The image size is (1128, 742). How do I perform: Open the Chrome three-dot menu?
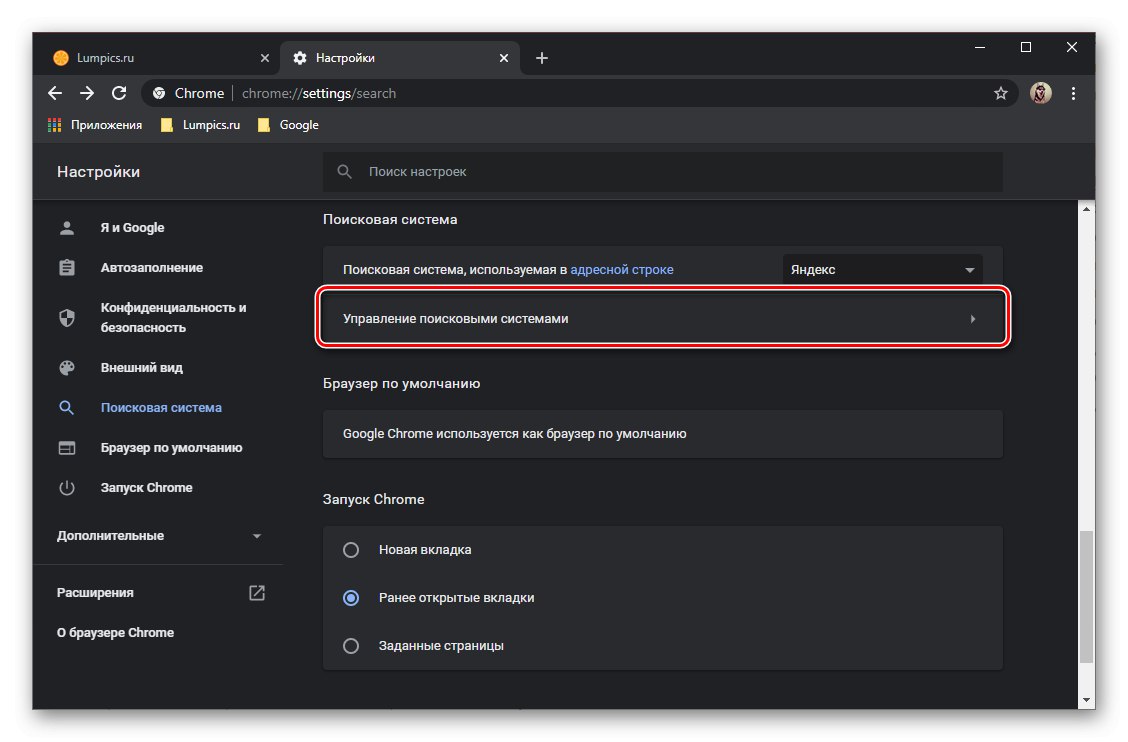(x=1074, y=93)
